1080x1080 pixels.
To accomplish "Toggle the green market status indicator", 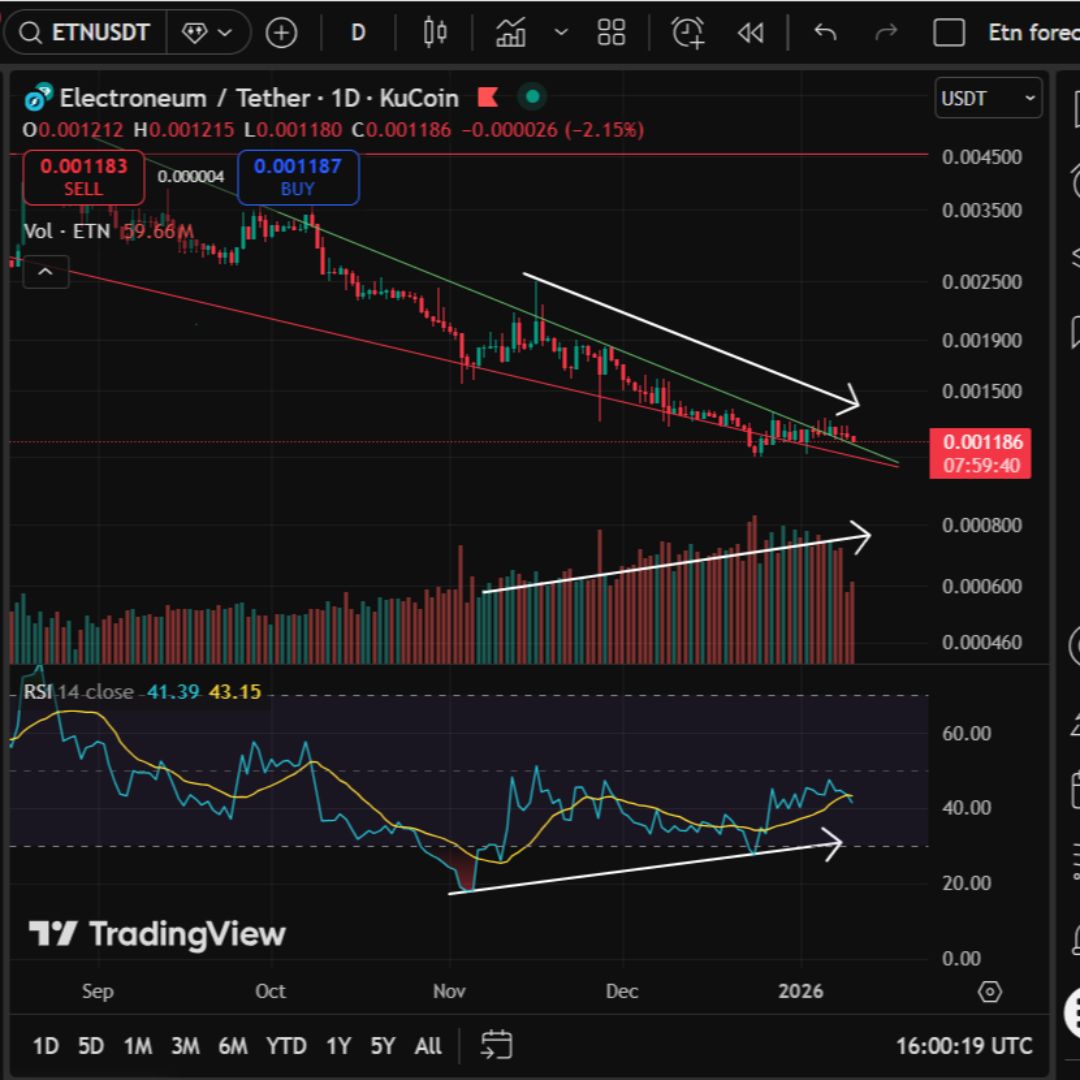I will 532,98.
